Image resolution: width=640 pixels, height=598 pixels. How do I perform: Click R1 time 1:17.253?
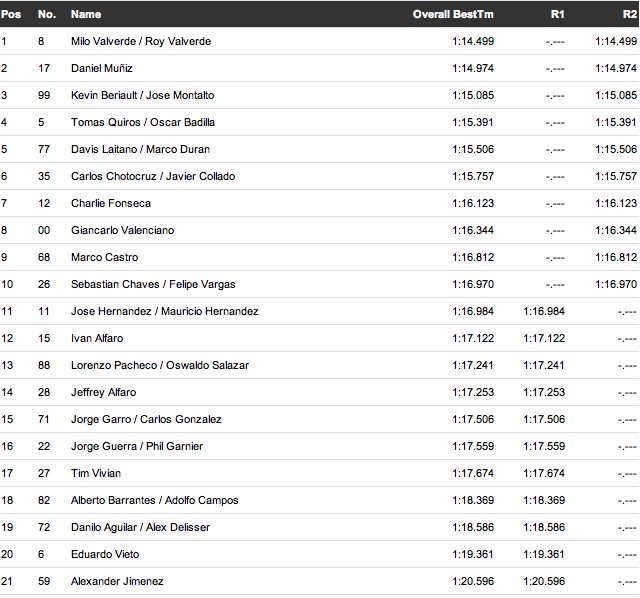544,392
